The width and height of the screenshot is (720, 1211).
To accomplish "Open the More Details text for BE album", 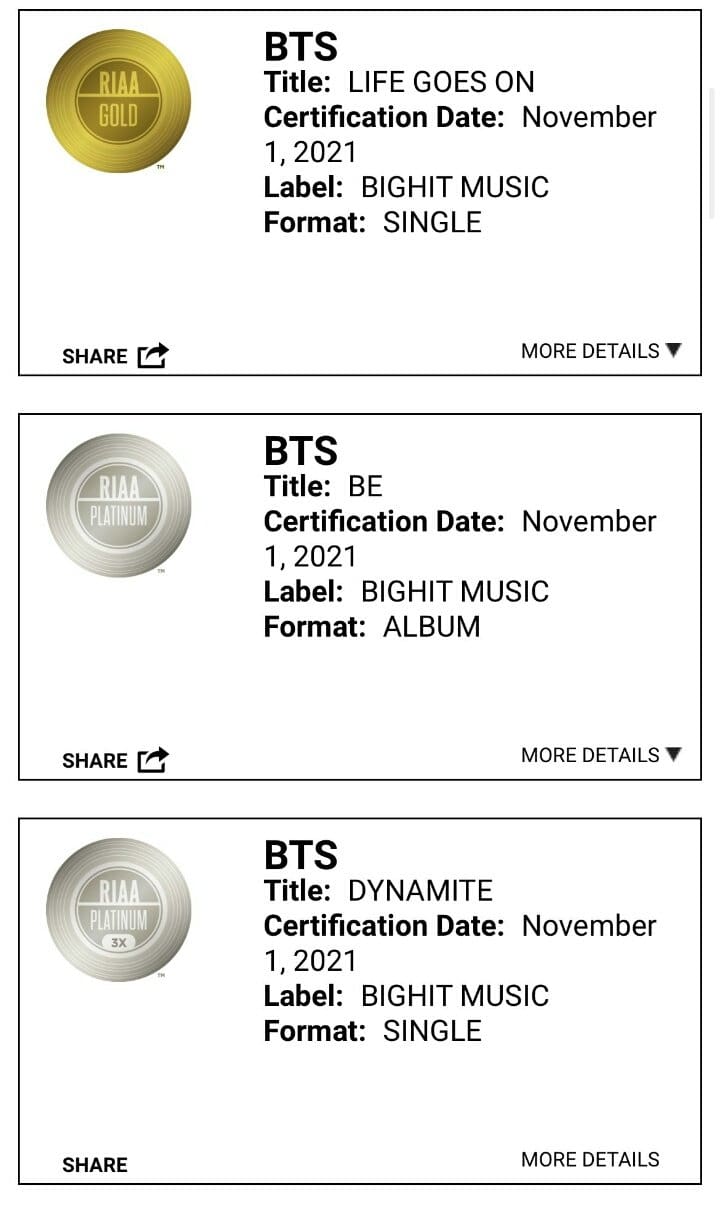I will pyautogui.click(x=590, y=755).
